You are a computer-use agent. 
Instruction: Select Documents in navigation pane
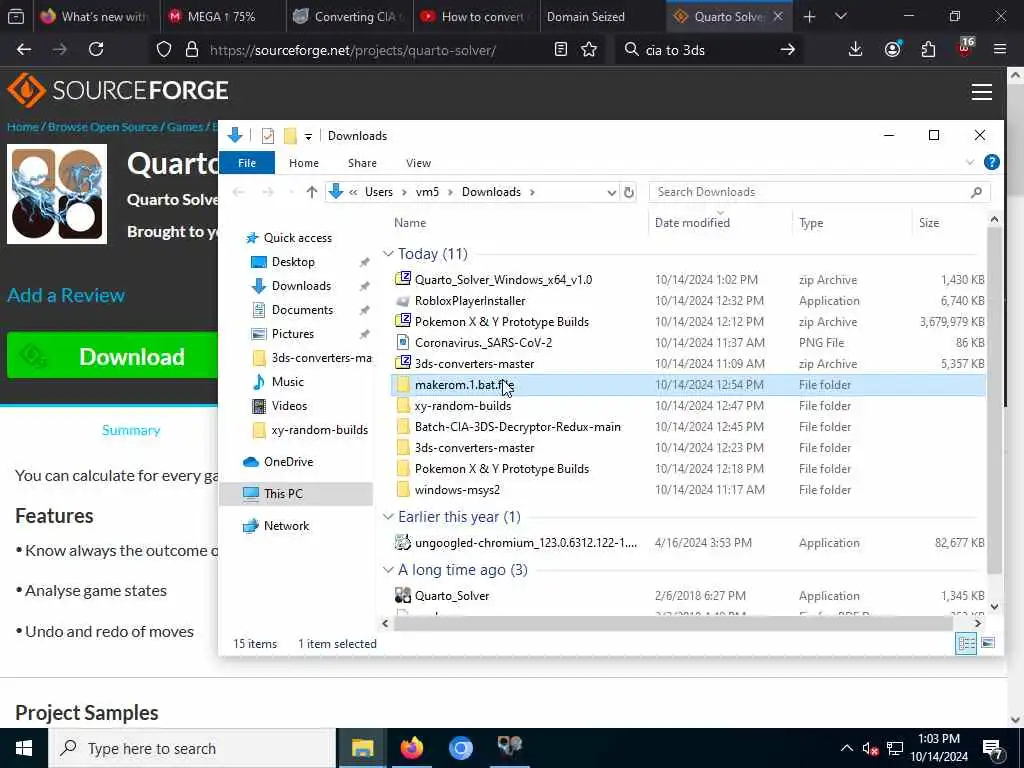[302, 310]
